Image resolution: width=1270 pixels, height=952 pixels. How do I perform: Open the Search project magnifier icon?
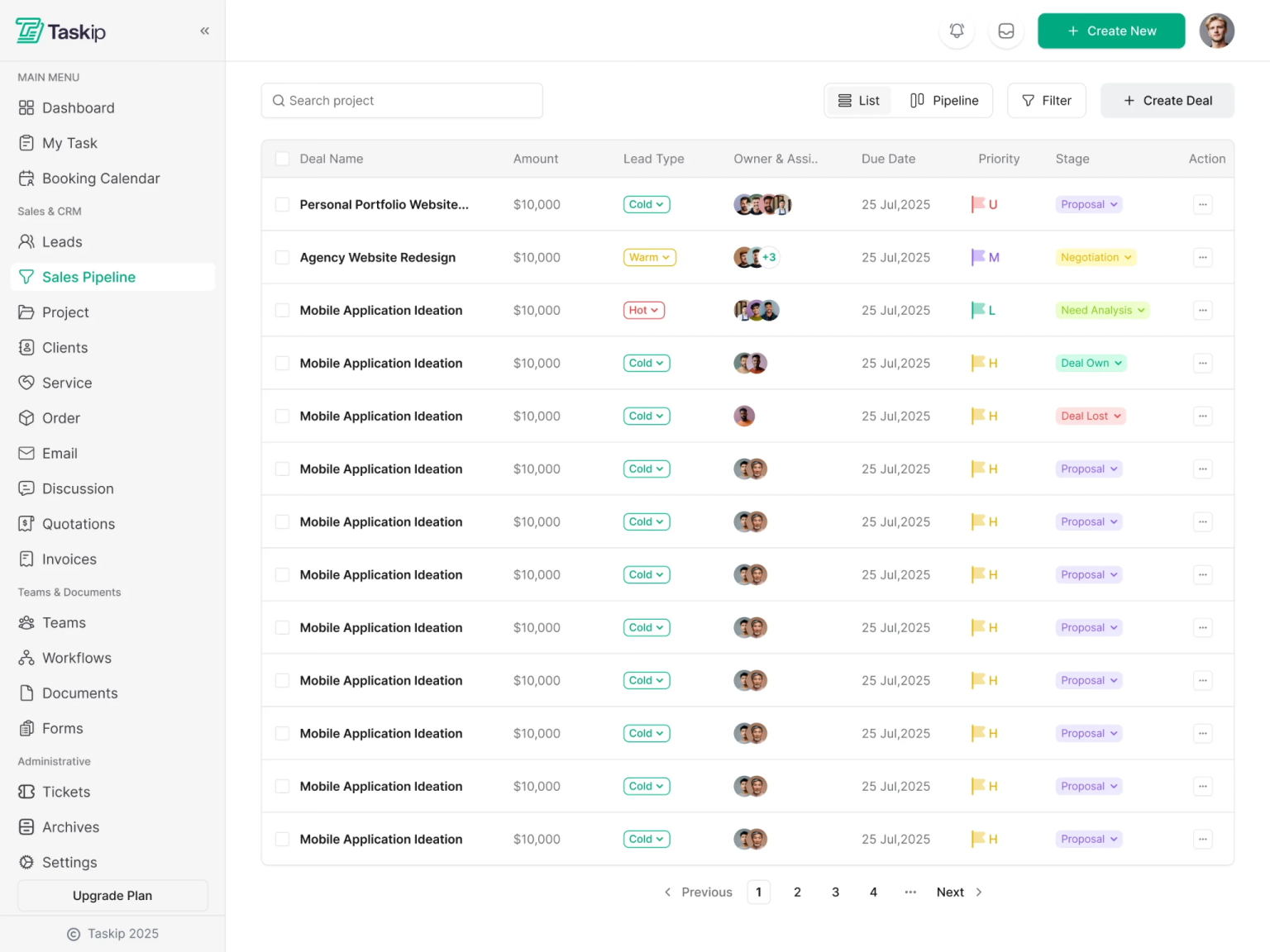click(279, 100)
